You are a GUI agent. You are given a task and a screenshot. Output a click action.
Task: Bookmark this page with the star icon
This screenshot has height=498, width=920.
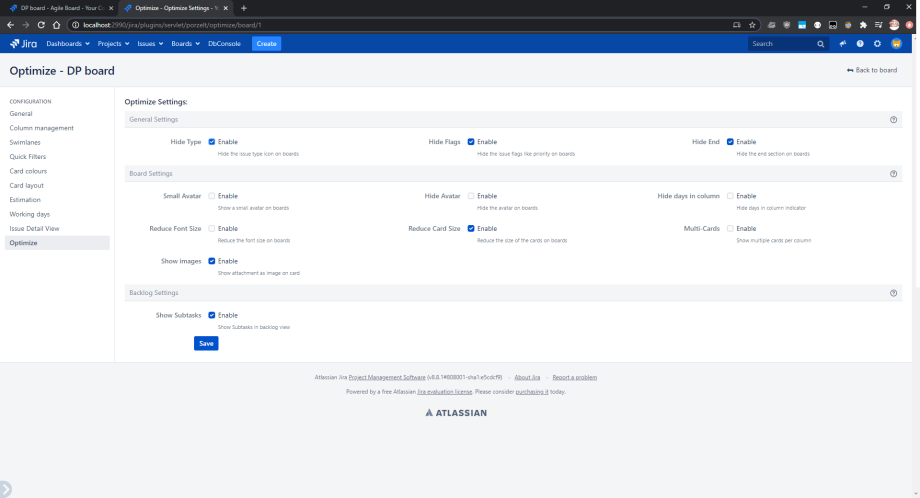point(752,25)
